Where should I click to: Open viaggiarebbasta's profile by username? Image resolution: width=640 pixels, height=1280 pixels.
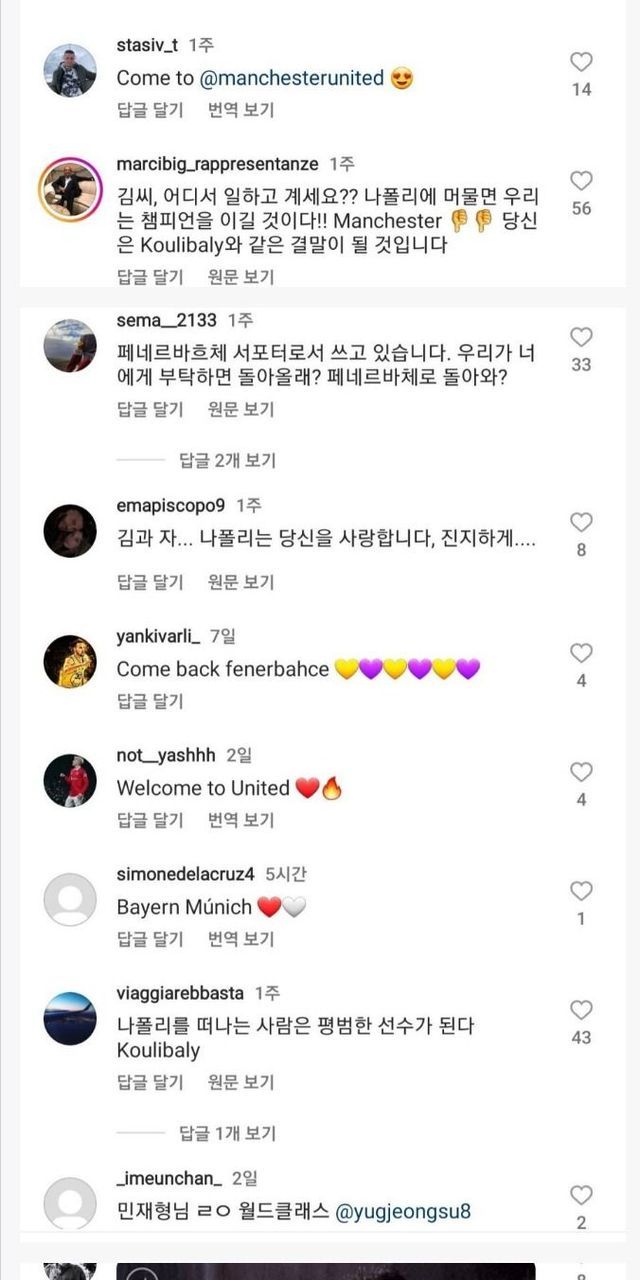[180, 993]
